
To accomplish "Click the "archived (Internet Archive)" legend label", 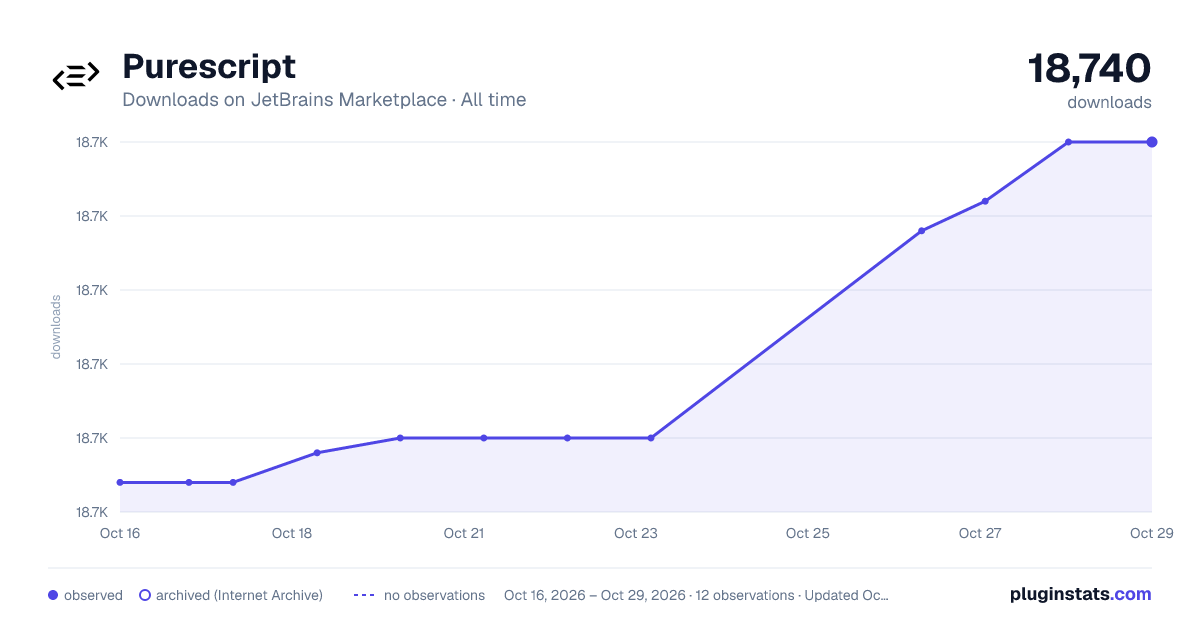I will [239, 595].
